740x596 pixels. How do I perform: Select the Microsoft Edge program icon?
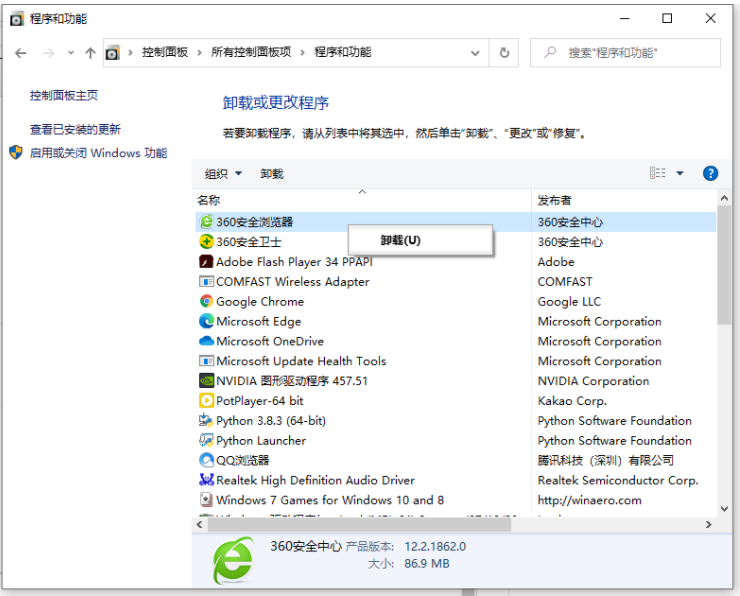(x=206, y=321)
